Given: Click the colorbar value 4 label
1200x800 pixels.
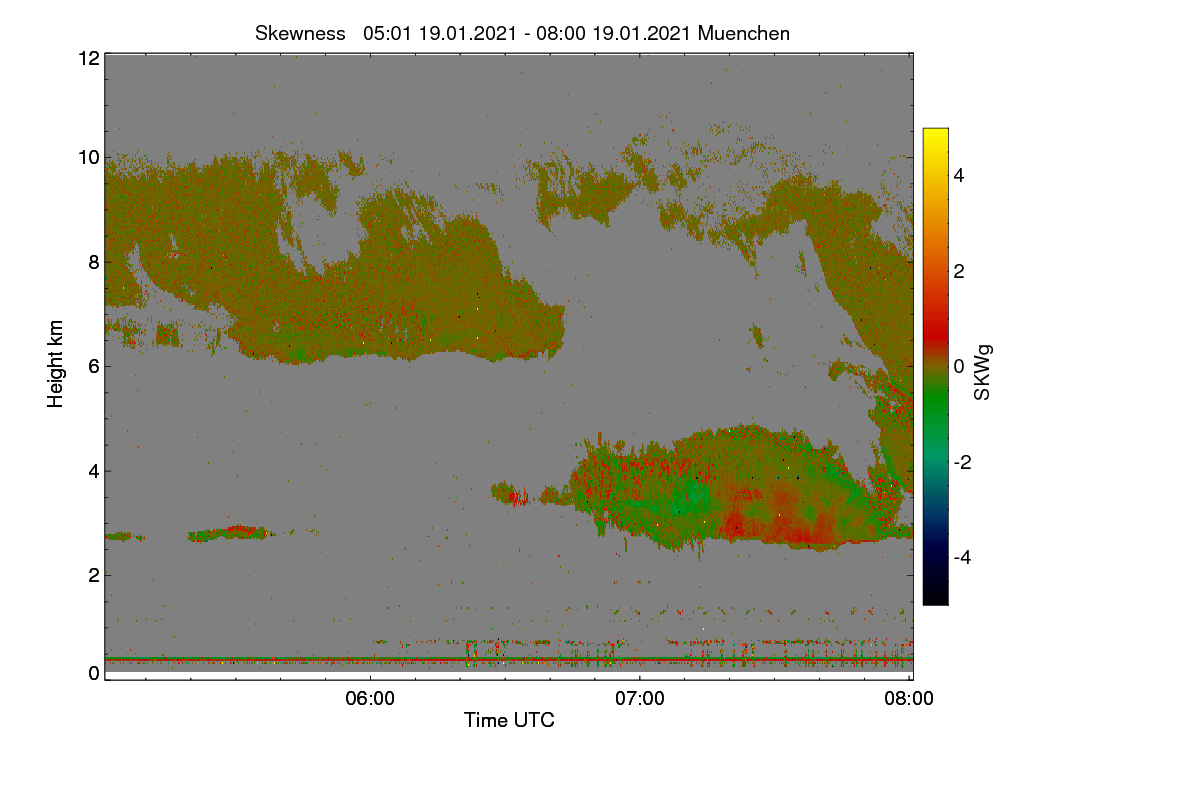Looking at the screenshot, I should tap(958, 175).
